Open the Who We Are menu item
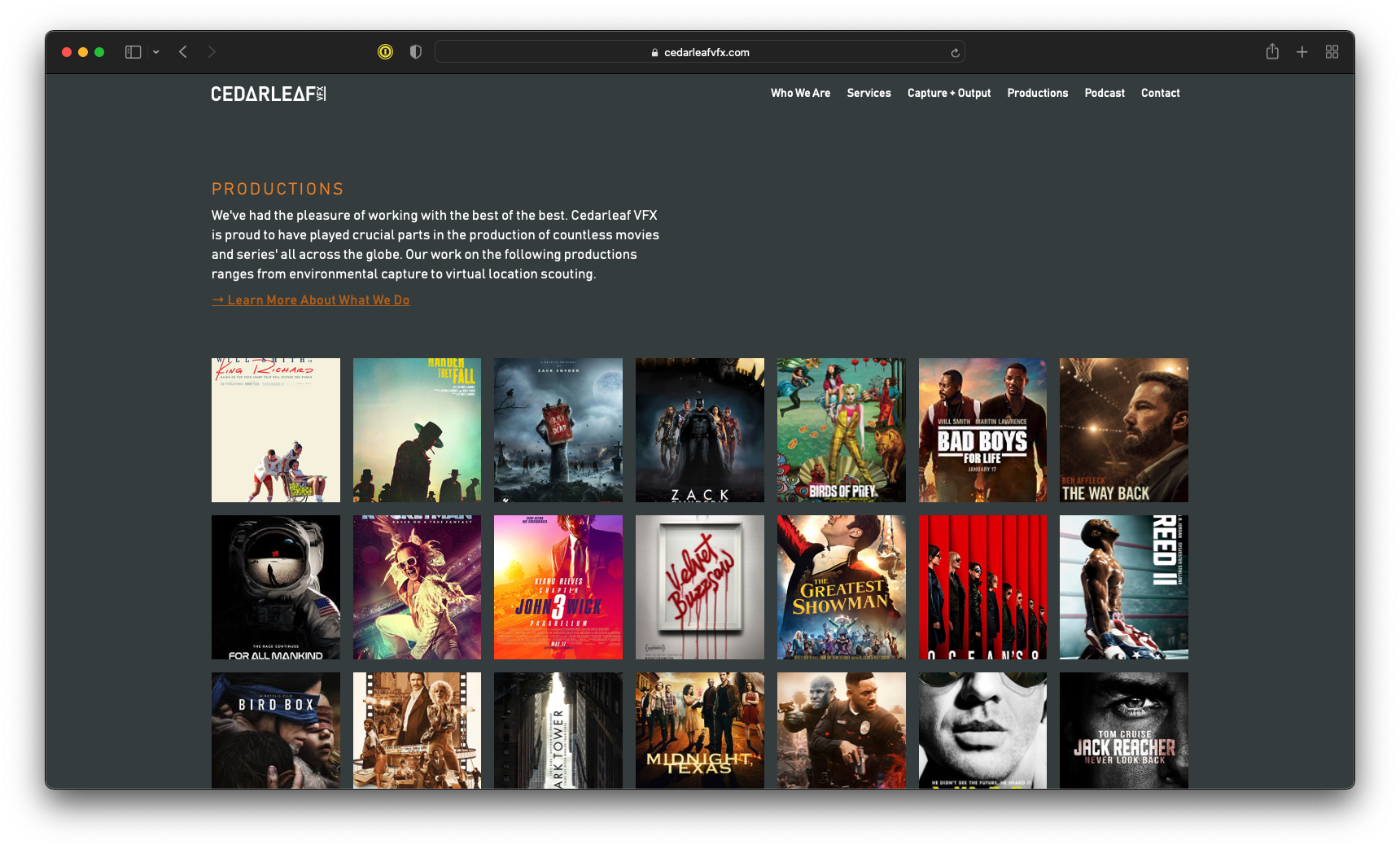 pyautogui.click(x=801, y=93)
